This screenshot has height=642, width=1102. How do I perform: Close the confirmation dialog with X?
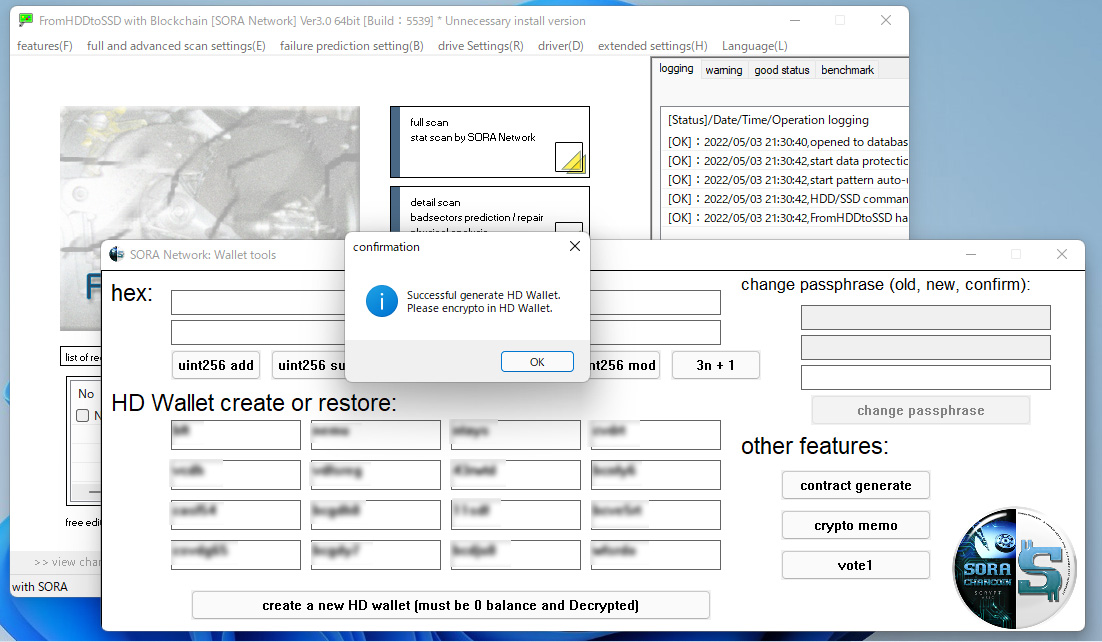tap(575, 246)
